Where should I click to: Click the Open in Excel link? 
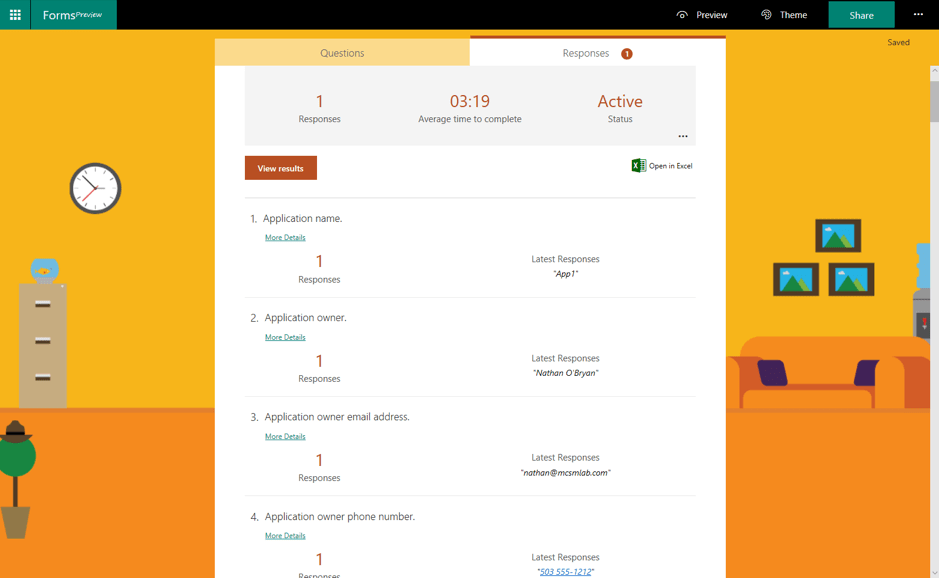[x=669, y=164]
